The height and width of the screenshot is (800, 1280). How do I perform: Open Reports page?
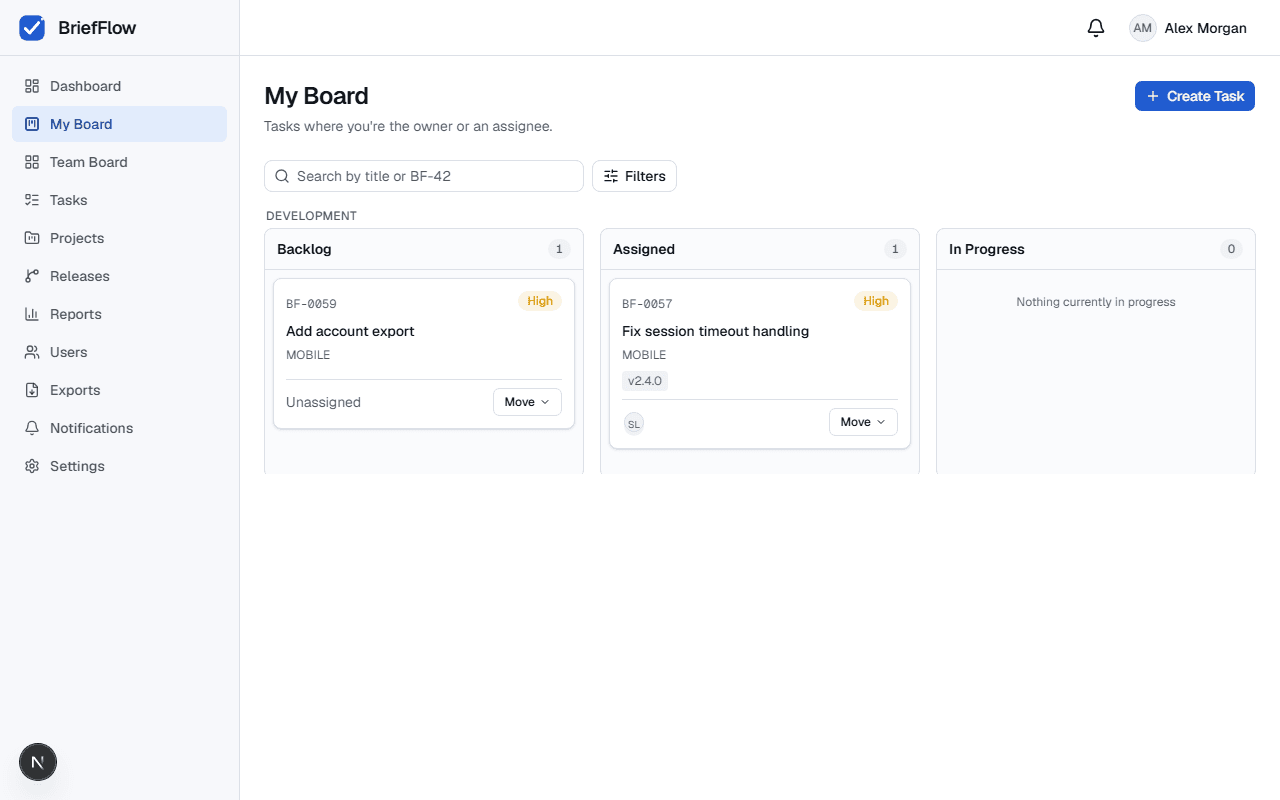(x=119, y=314)
